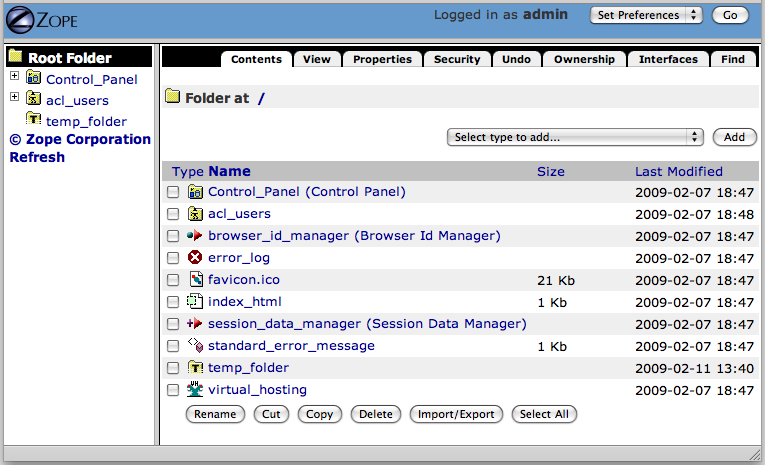Open the Properties tab
Viewport: 765px width, 465px height.
(x=382, y=59)
